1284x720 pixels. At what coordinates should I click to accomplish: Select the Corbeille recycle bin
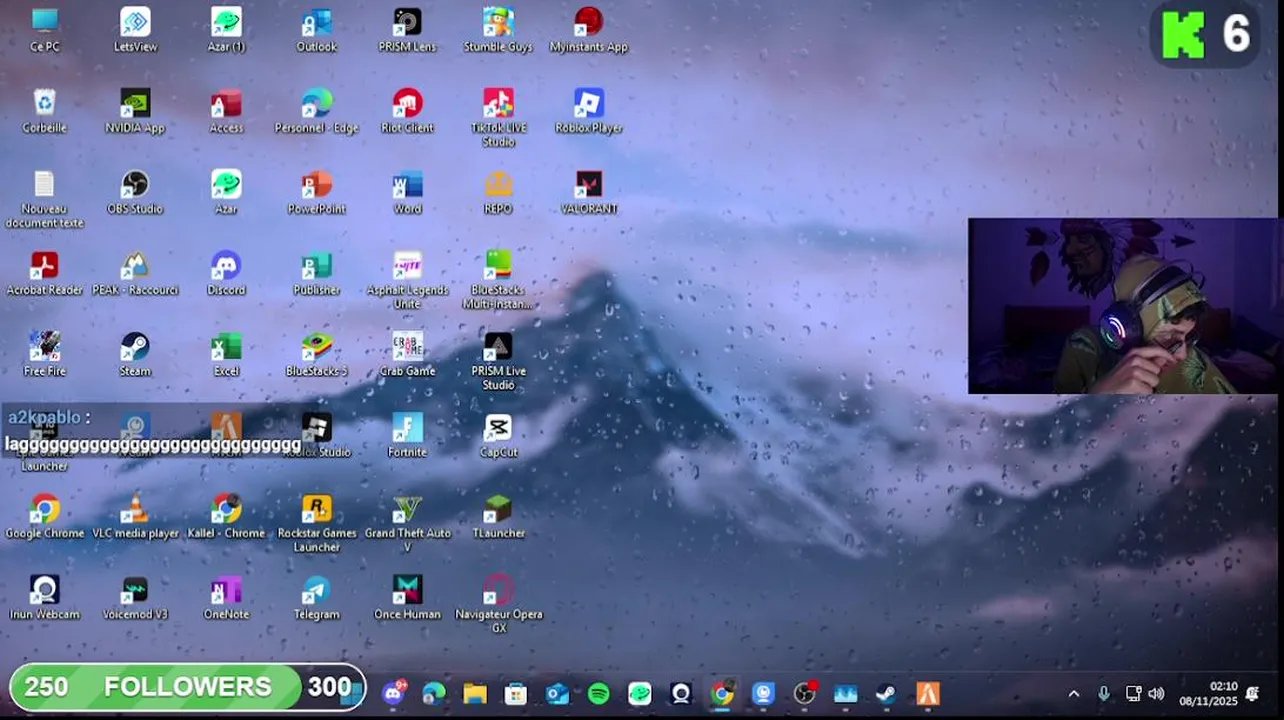[x=44, y=110]
